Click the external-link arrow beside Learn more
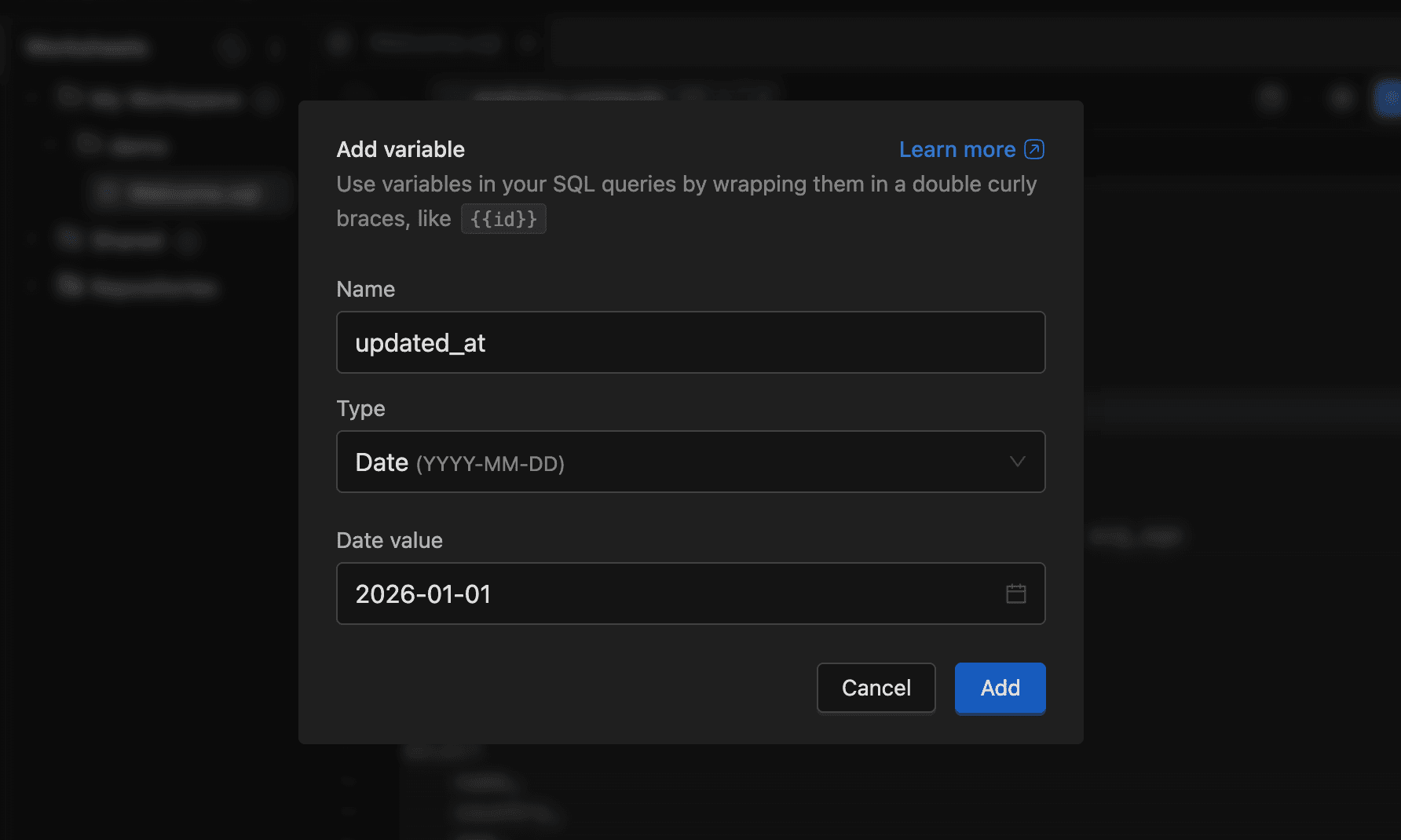The image size is (1401, 840). [1035, 148]
